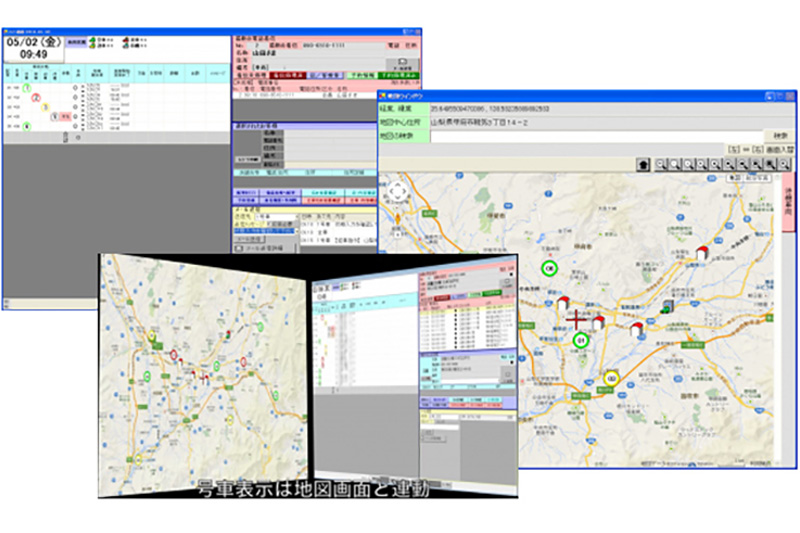Click the first magnifier zoom icon
800x533 pixels.
pos(661,165)
